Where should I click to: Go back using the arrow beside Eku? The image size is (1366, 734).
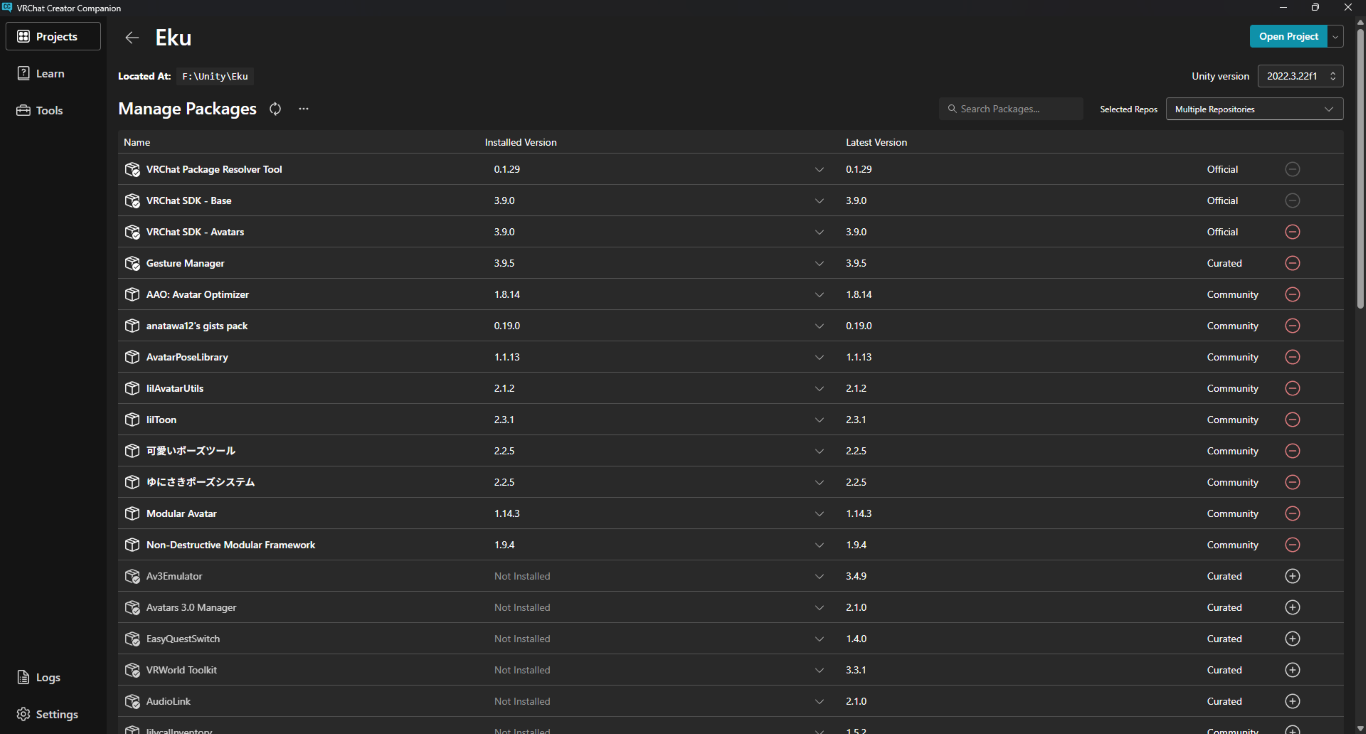[132, 37]
